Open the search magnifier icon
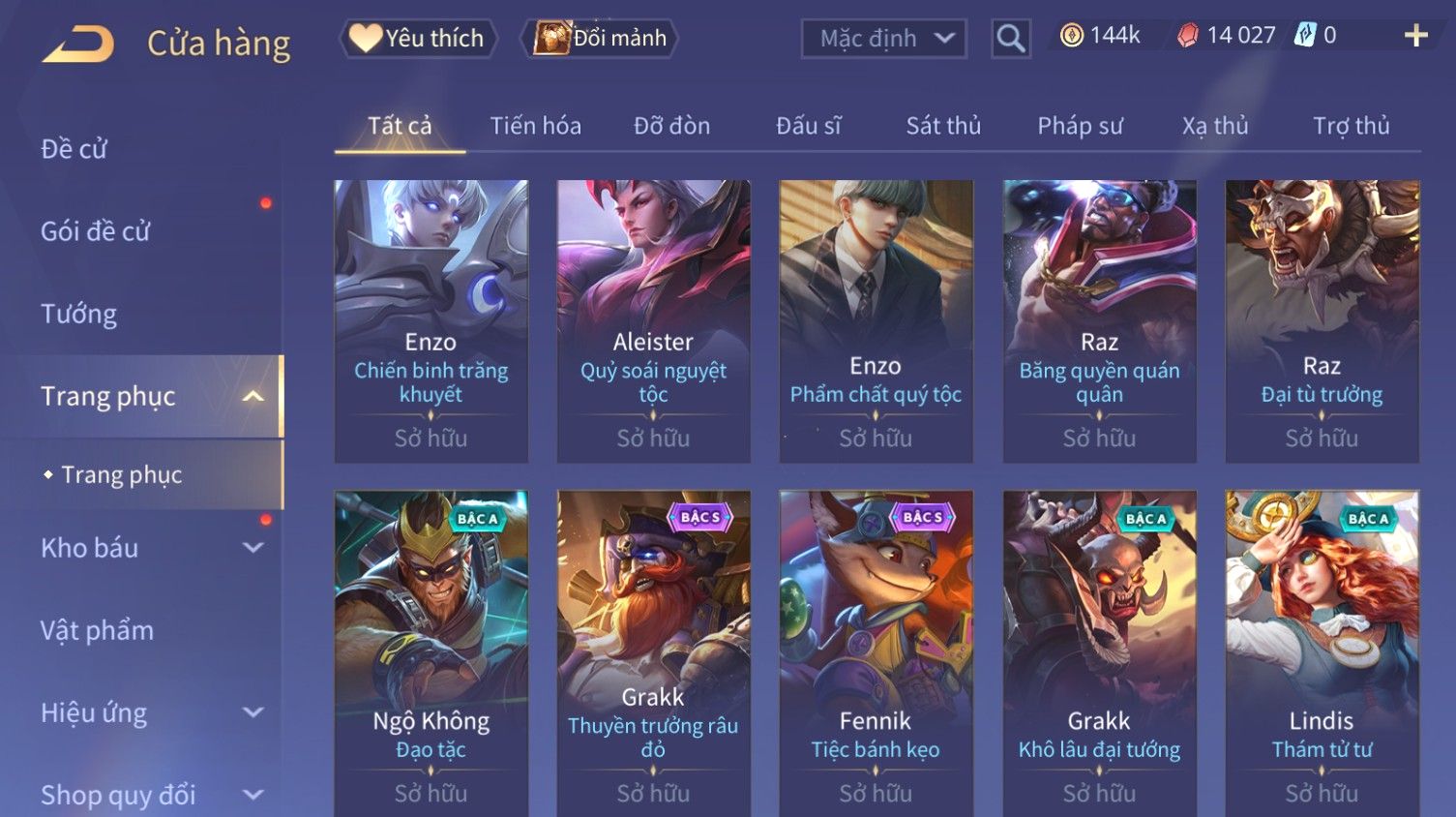 point(1010,39)
